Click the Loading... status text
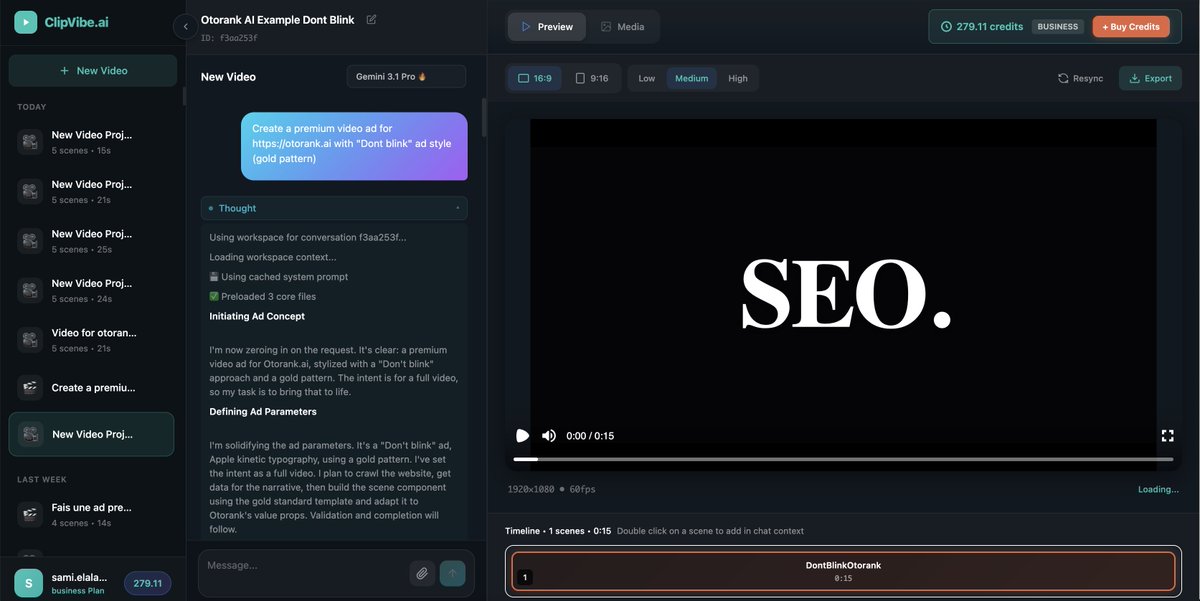 pyautogui.click(x=1158, y=490)
